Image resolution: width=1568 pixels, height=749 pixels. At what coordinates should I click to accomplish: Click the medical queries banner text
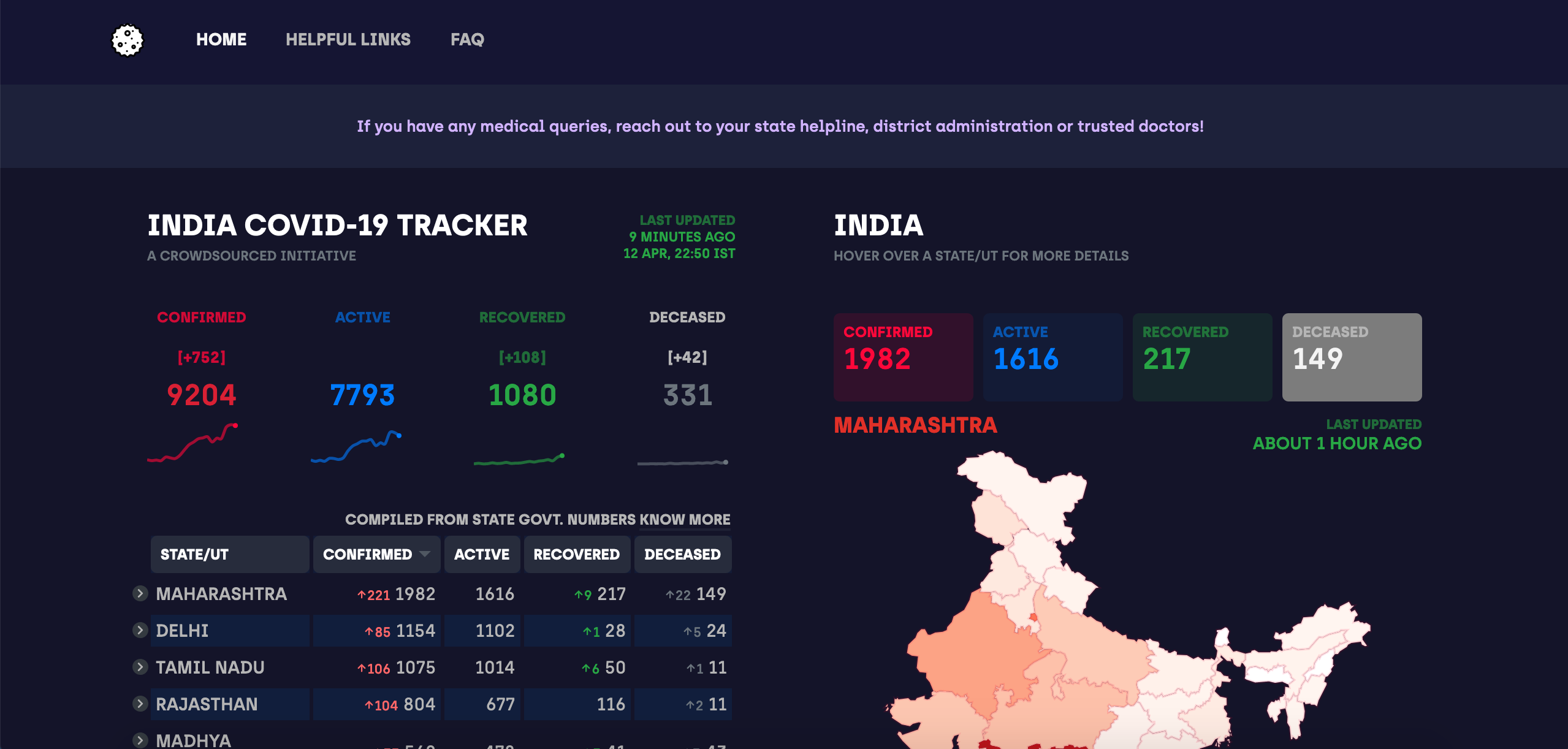click(x=780, y=126)
